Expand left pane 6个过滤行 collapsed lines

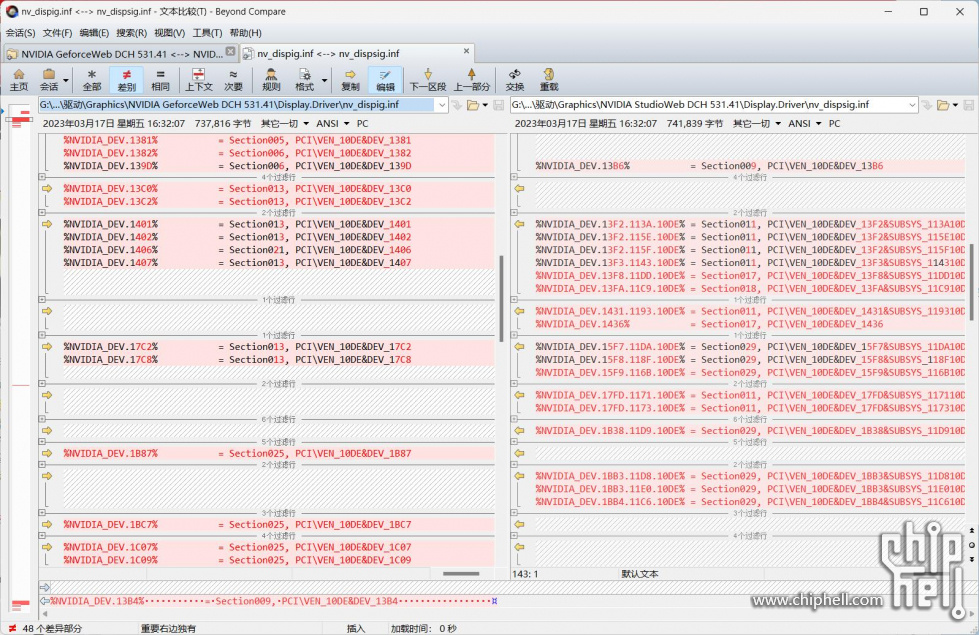click(42, 420)
